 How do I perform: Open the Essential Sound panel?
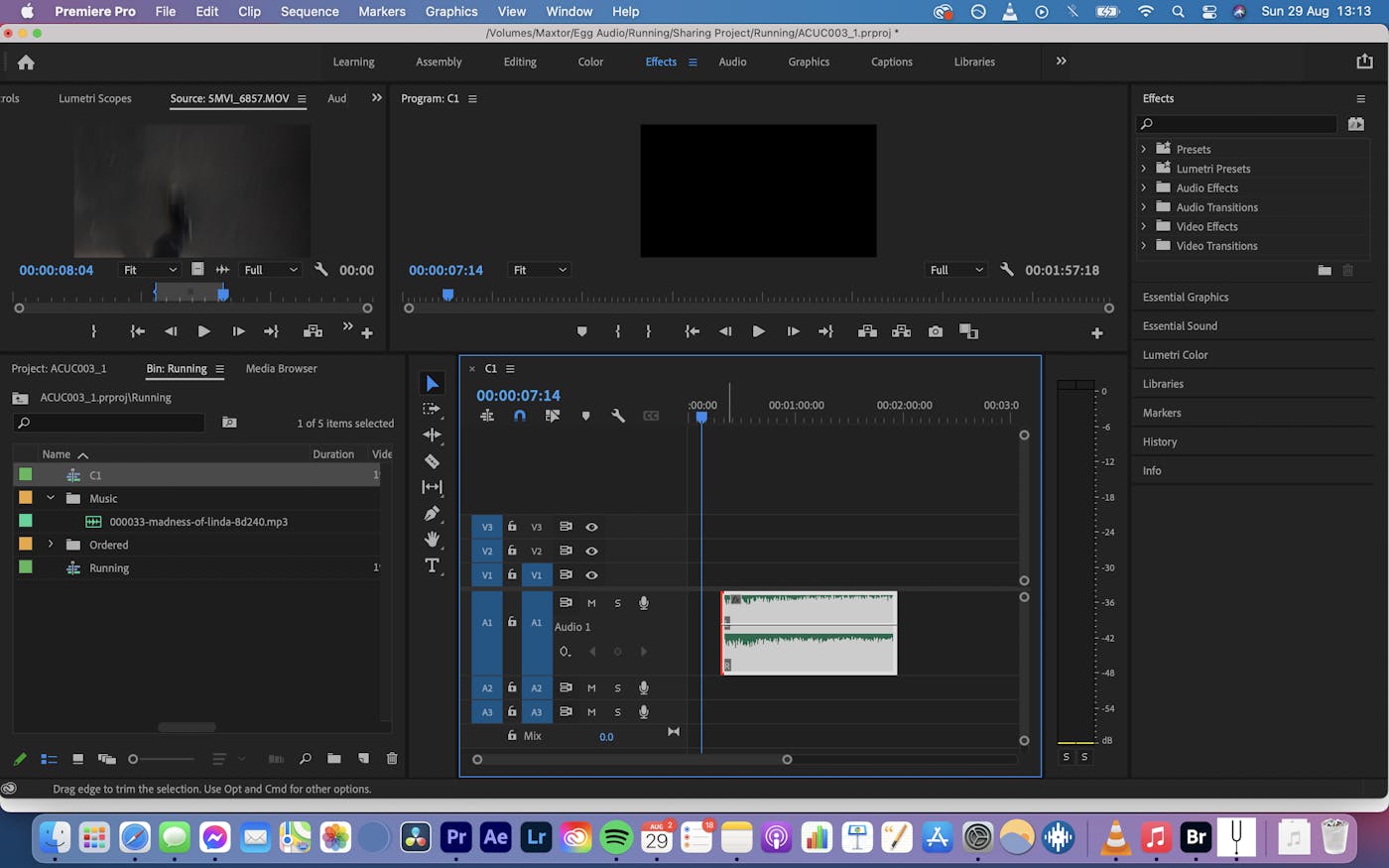click(x=1180, y=325)
